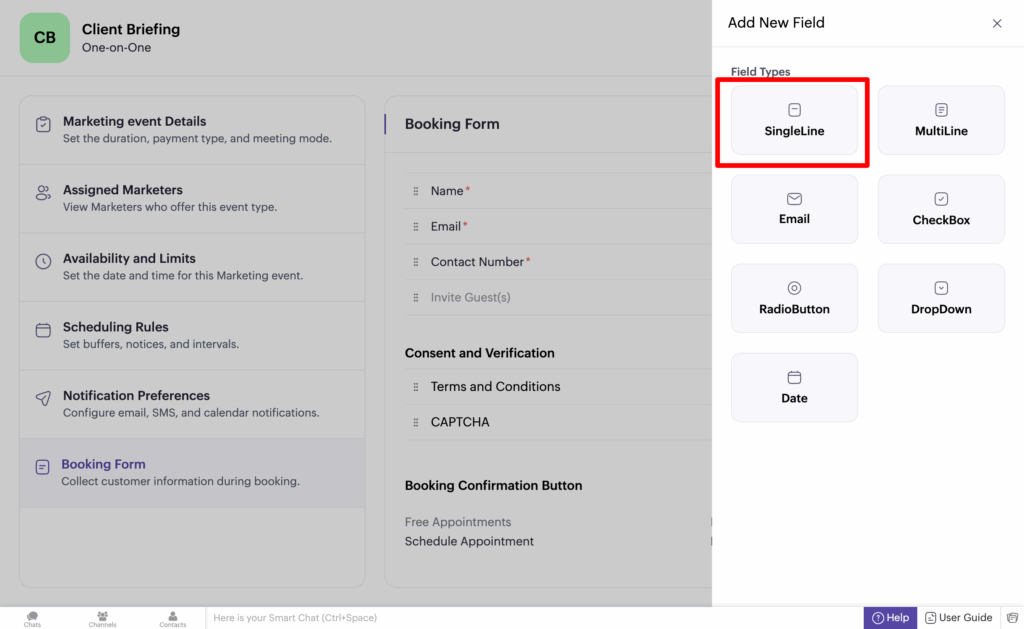1024x629 pixels.
Task: Open the Help button
Action: (890, 618)
